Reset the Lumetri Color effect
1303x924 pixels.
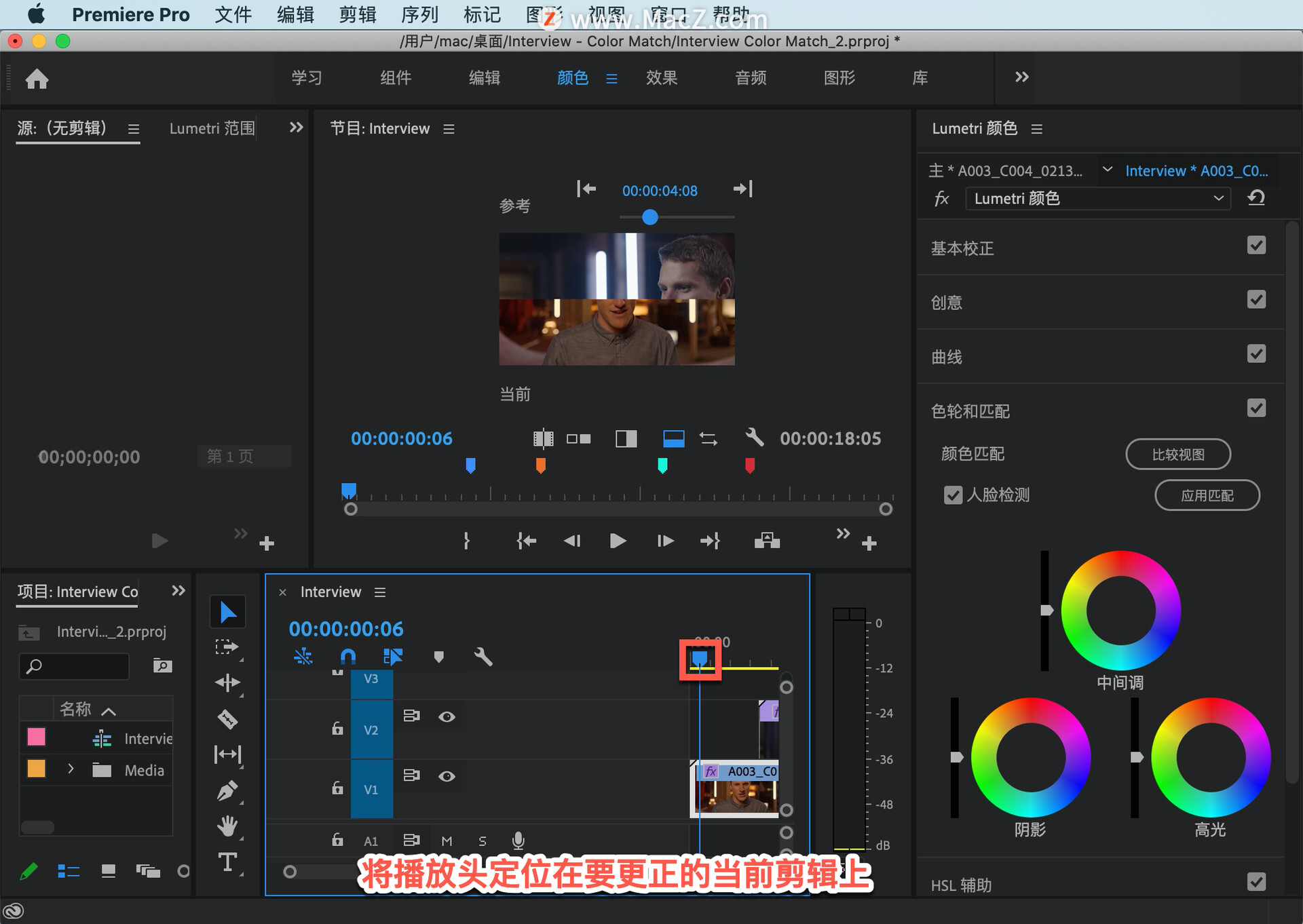(x=1256, y=198)
